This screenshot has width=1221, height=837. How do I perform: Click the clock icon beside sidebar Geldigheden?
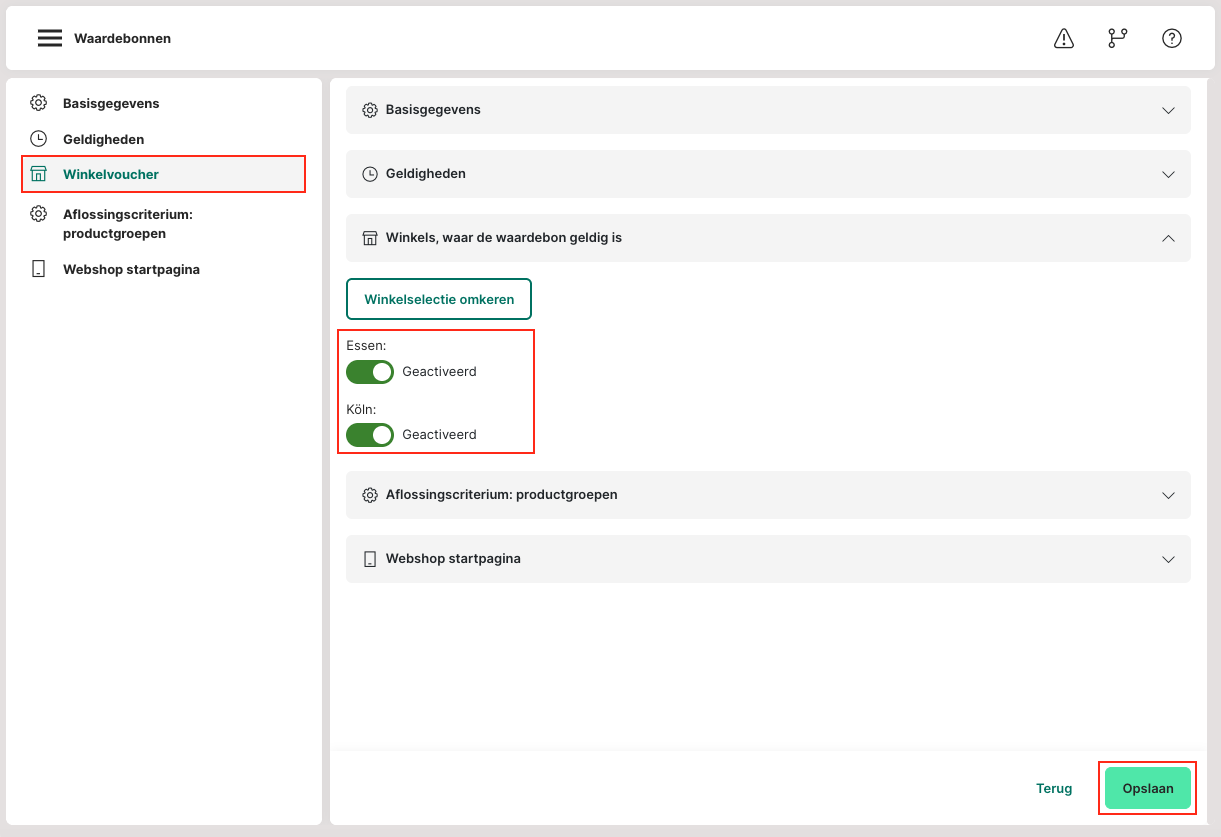(38, 139)
